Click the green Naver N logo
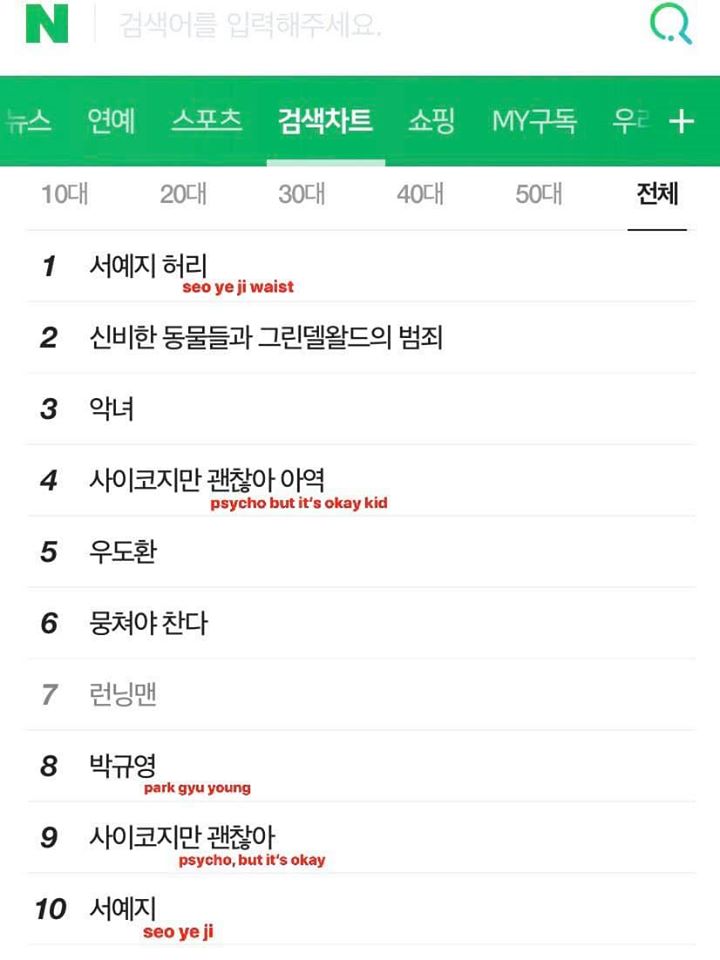This screenshot has width=720, height=960. point(46,26)
